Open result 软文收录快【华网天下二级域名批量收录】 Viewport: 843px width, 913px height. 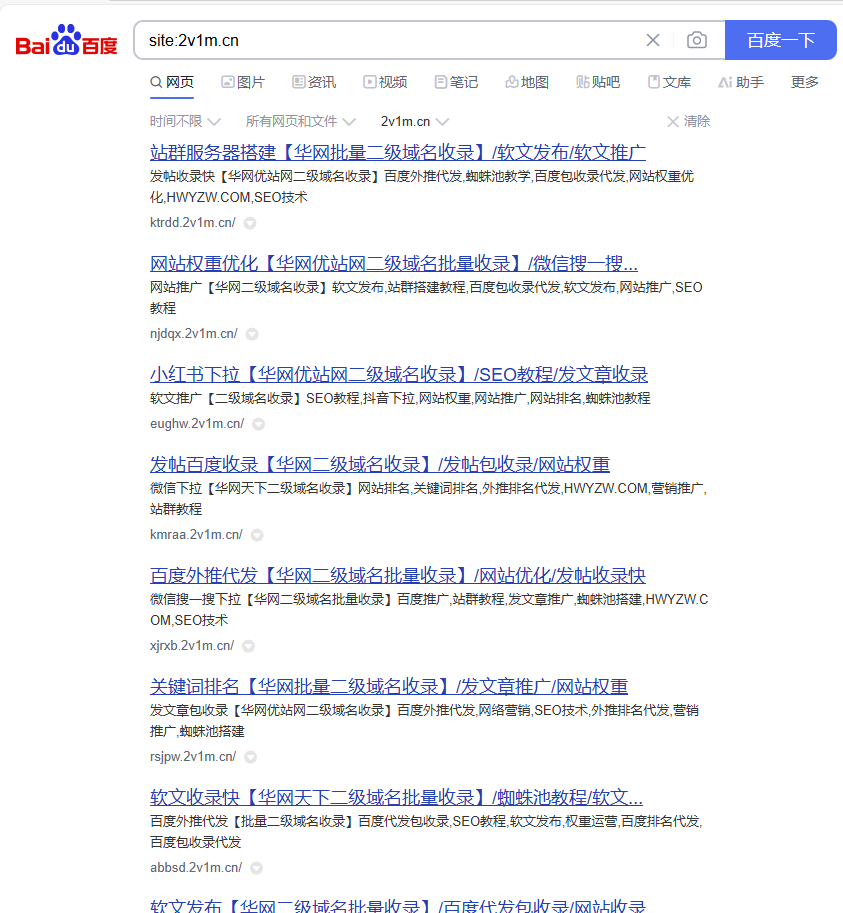pyautogui.click(x=396, y=797)
